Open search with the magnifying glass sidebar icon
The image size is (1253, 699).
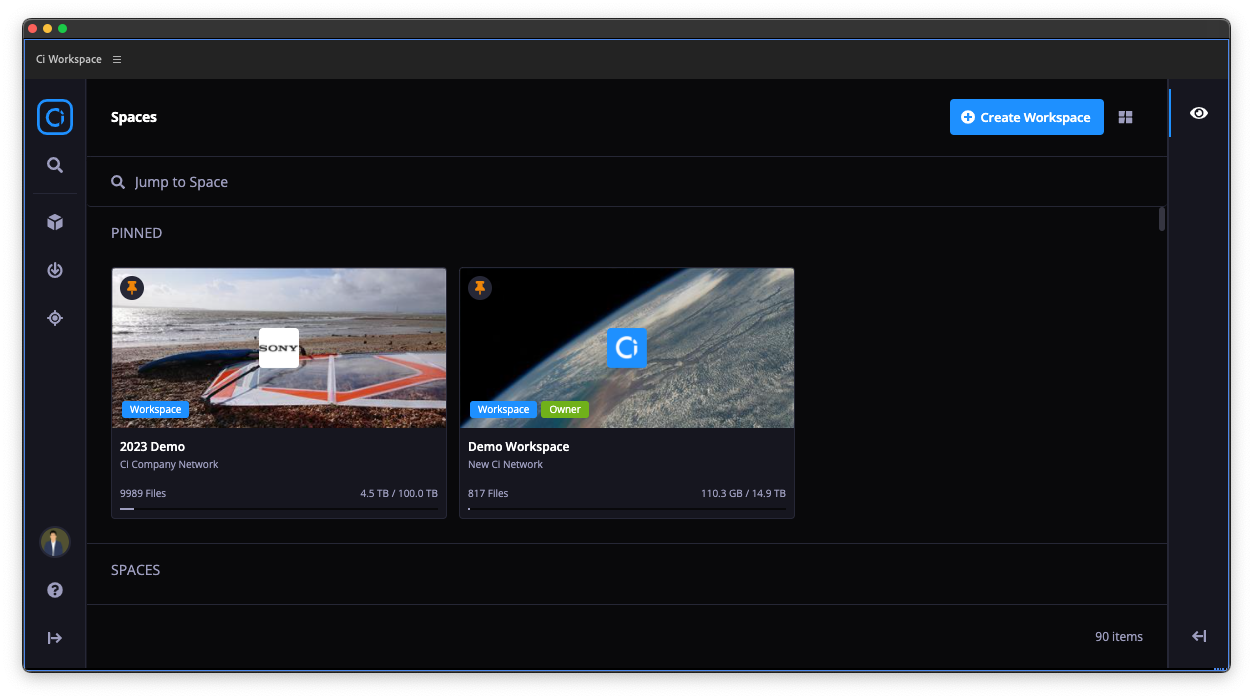pyautogui.click(x=55, y=165)
